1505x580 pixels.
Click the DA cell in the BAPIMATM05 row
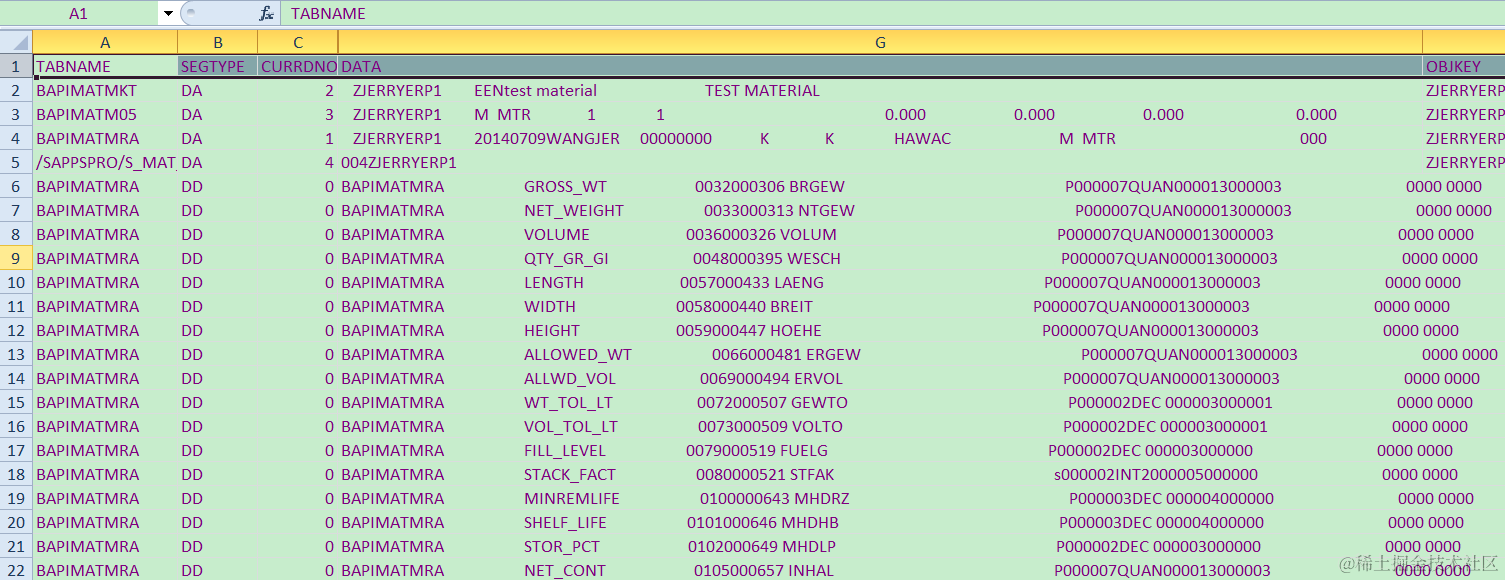coord(218,115)
